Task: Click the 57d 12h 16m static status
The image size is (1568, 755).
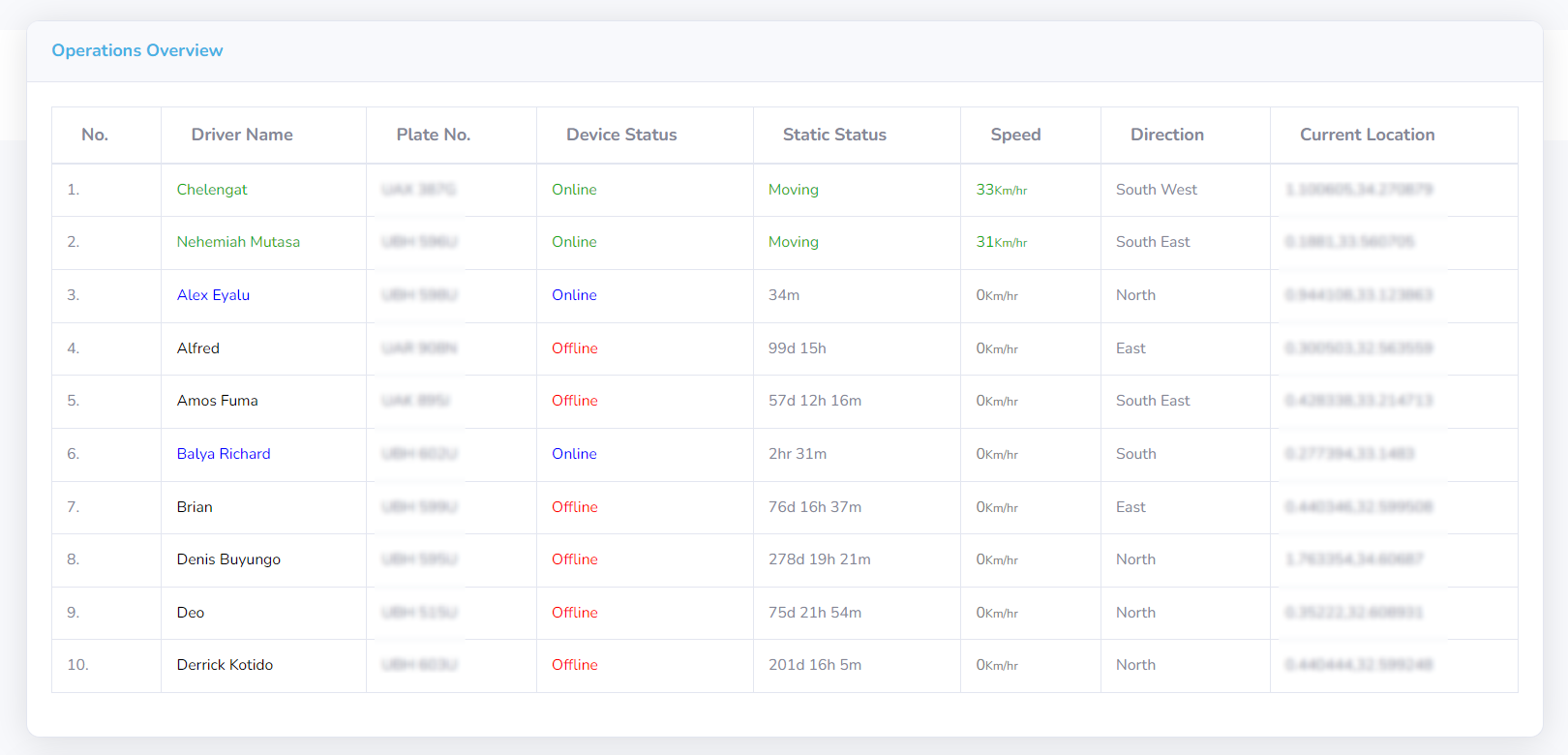Action: 815,401
